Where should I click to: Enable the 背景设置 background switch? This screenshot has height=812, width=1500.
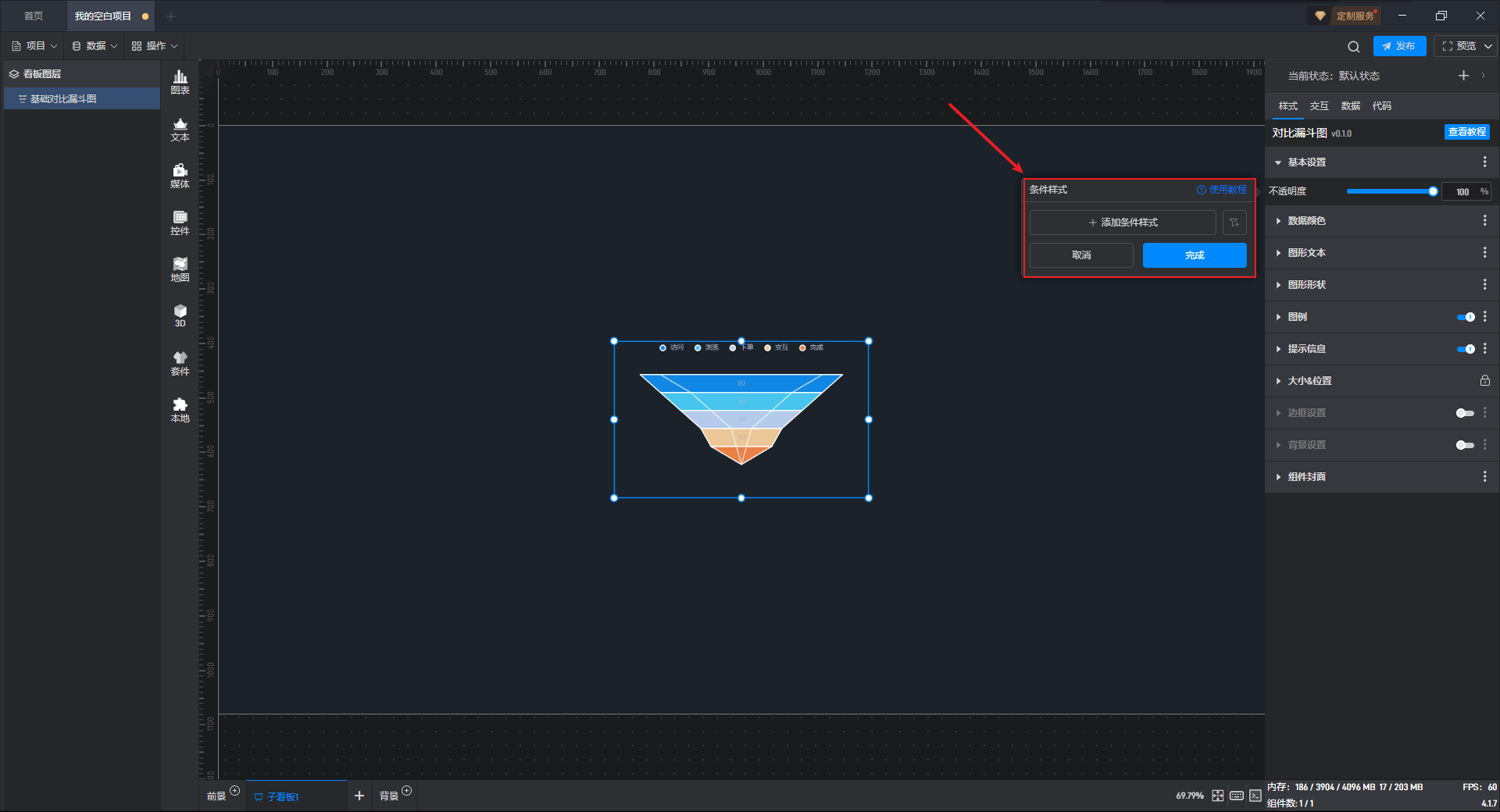pyautogui.click(x=1466, y=445)
